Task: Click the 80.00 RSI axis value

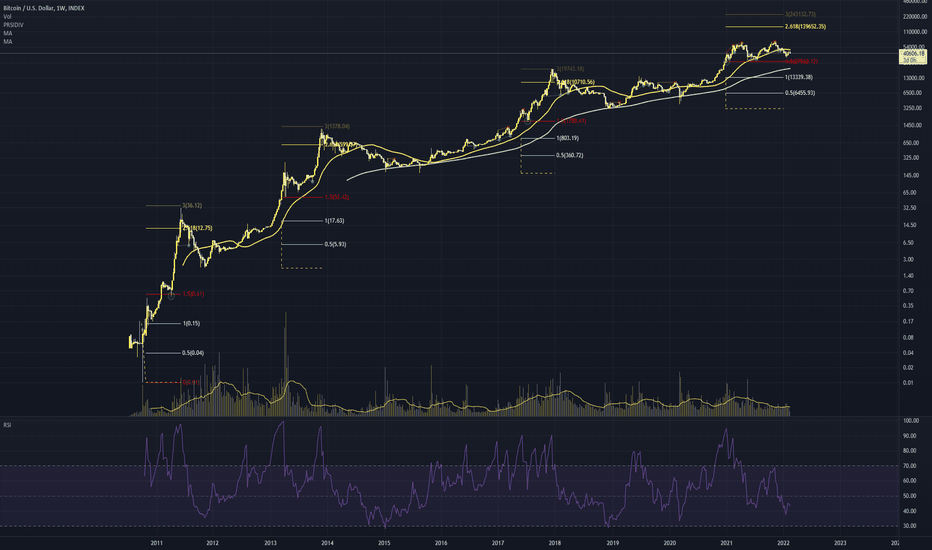Action: 910,451
